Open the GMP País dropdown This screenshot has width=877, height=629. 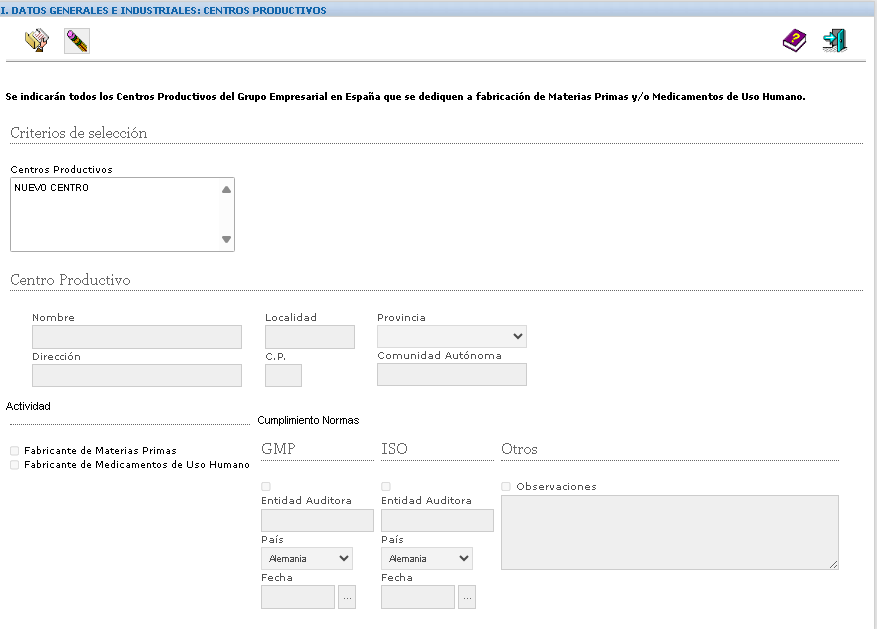click(x=307, y=558)
